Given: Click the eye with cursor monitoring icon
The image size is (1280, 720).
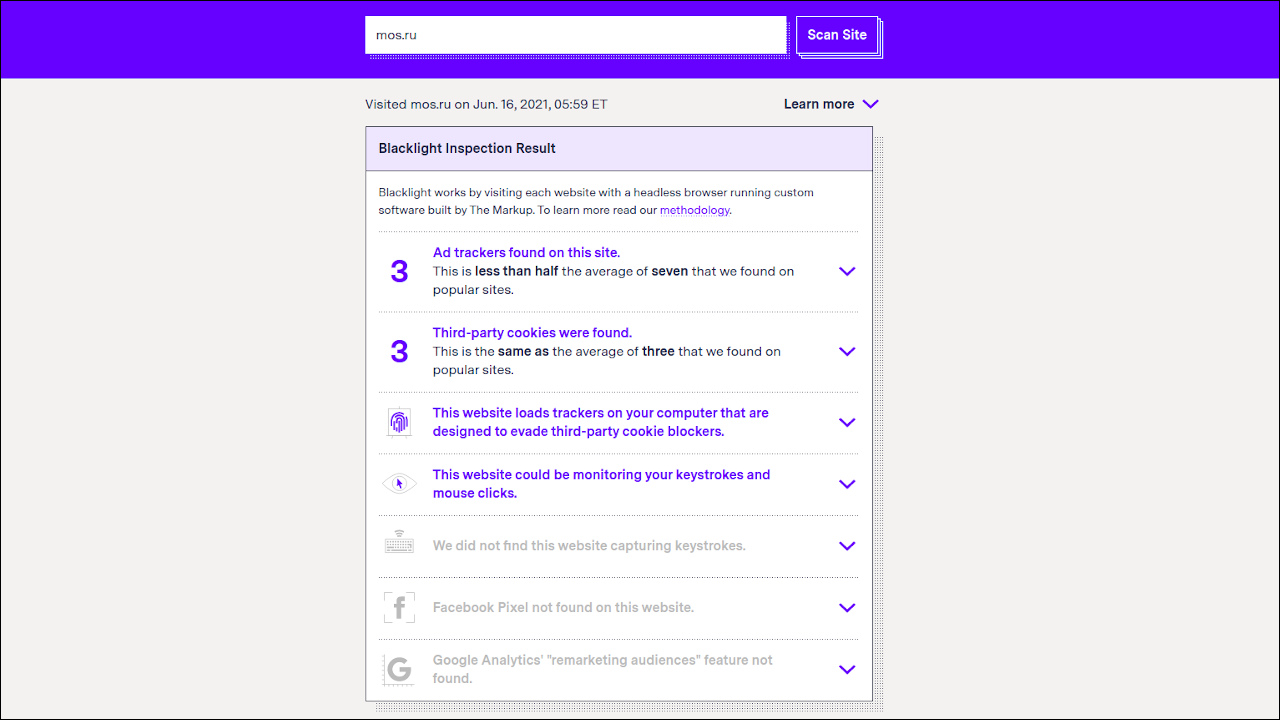Looking at the screenshot, I should pyautogui.click(x=399, y=484).
